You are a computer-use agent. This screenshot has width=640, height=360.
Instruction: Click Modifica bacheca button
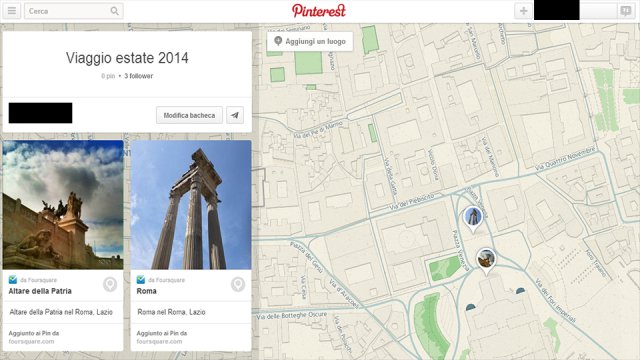(189, 115)
